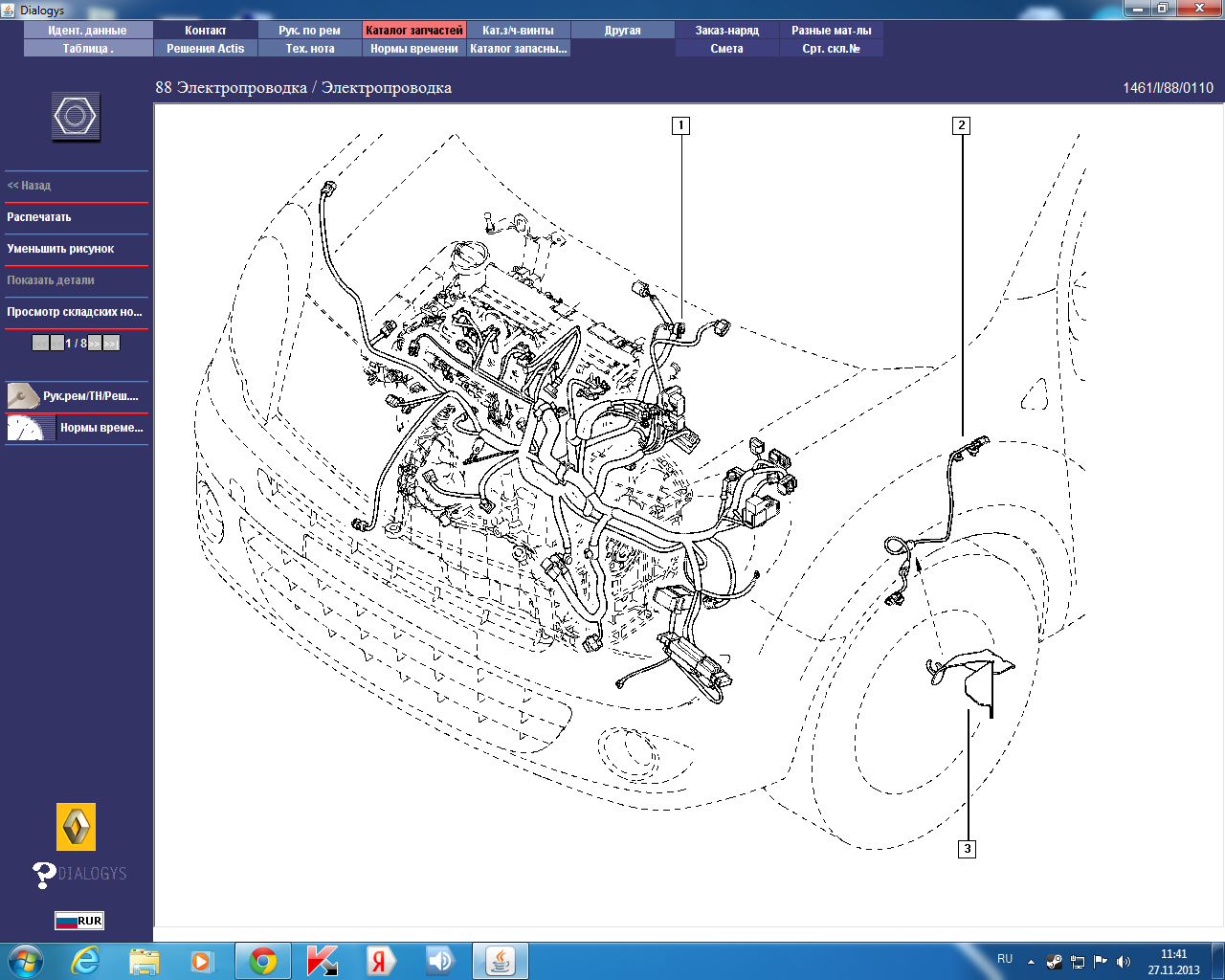Open the Каталог запасны... tab
Image resolution: width=1225 pixels, height=980 pixels.
[519, 49]
